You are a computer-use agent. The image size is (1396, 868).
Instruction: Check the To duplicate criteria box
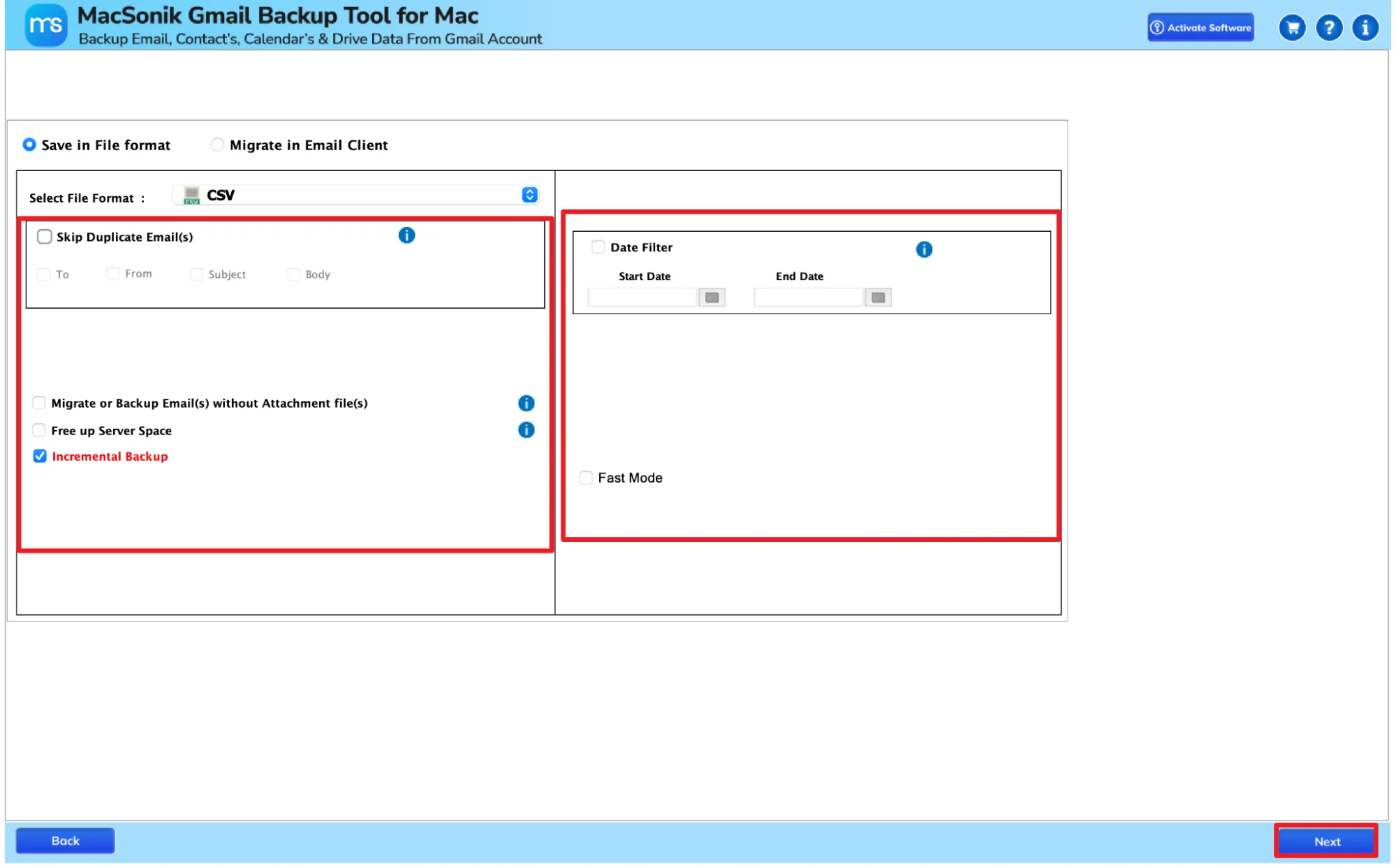point(44,274)
